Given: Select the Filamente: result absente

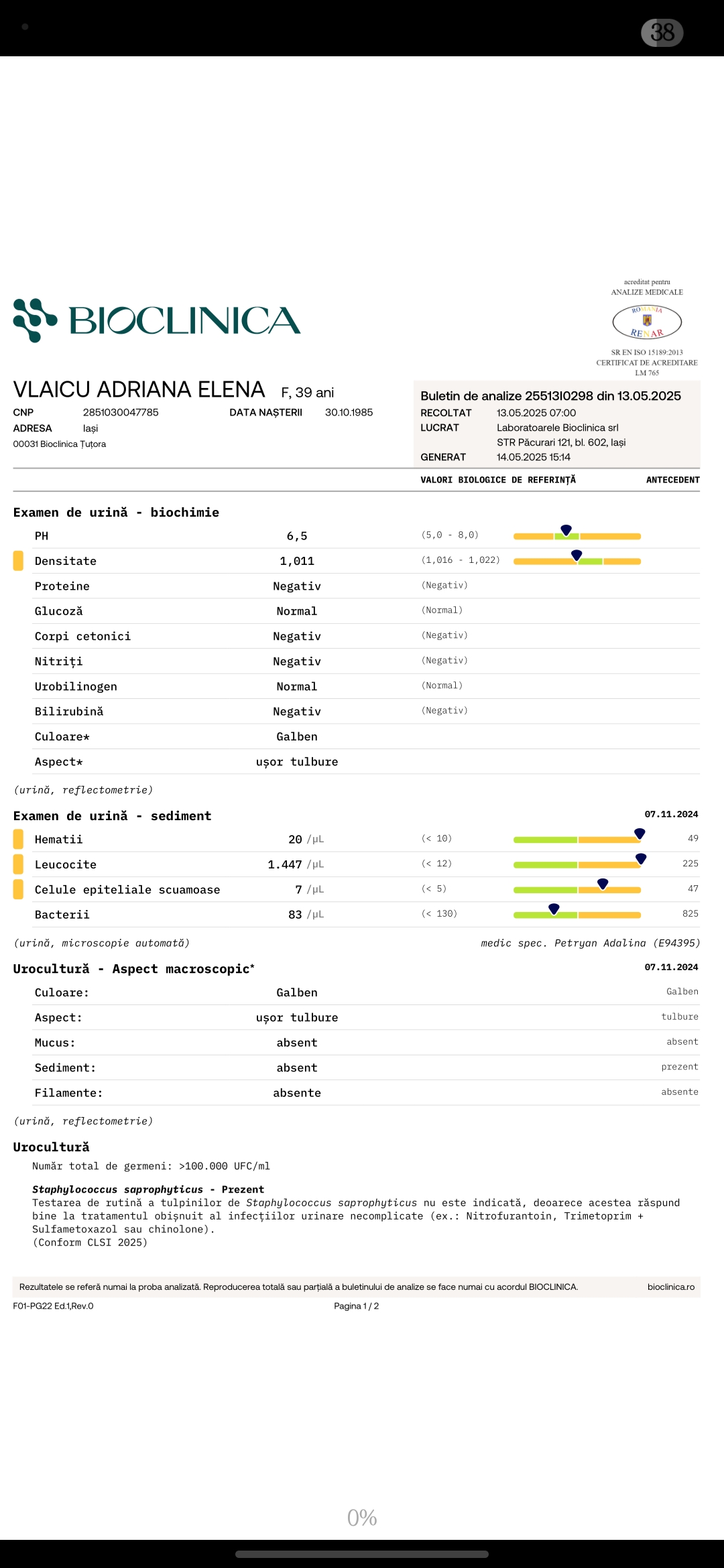Looking at the screenshot, I should pyautogui.click(x=297, y=1093).
